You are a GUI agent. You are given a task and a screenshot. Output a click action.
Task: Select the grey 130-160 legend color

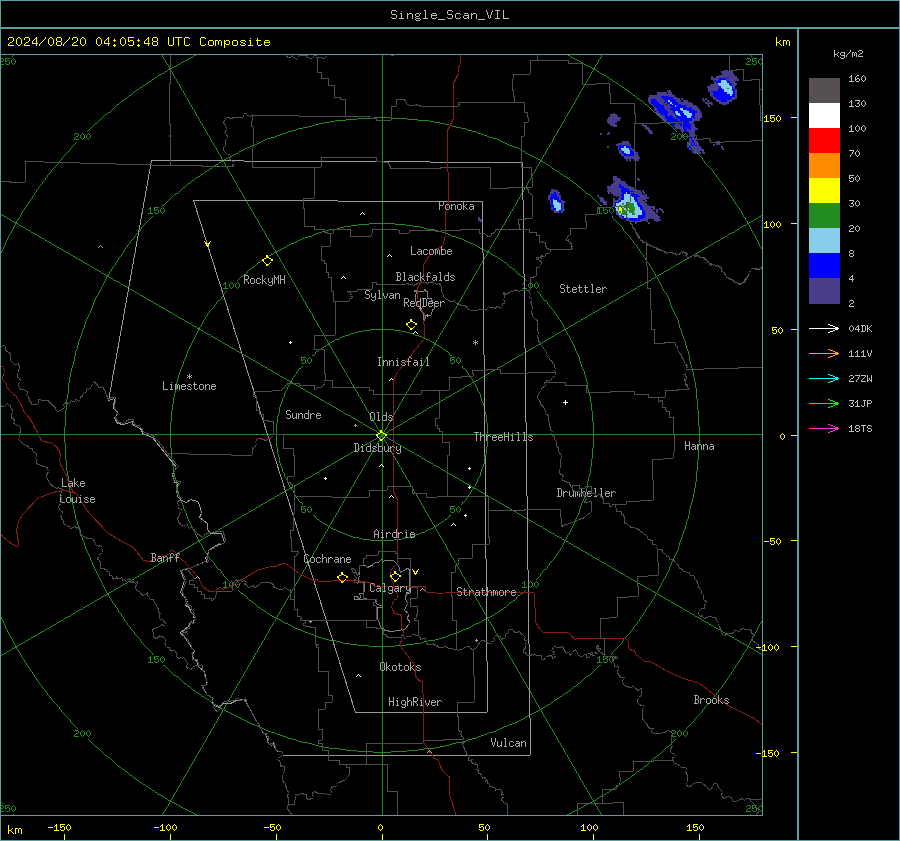pos(824,91)
